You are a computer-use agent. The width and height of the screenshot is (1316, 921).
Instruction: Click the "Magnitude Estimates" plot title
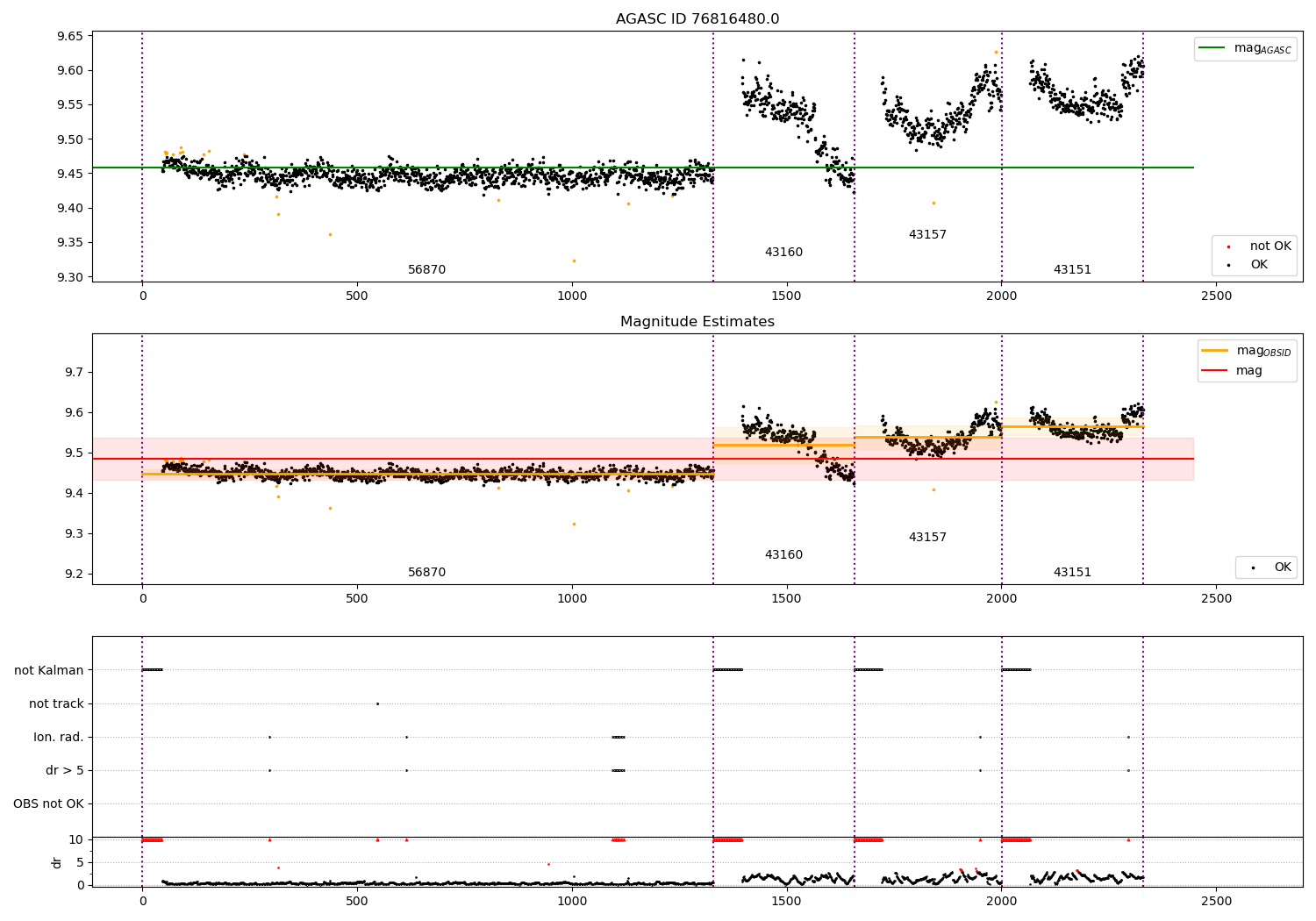pos(697,322)
